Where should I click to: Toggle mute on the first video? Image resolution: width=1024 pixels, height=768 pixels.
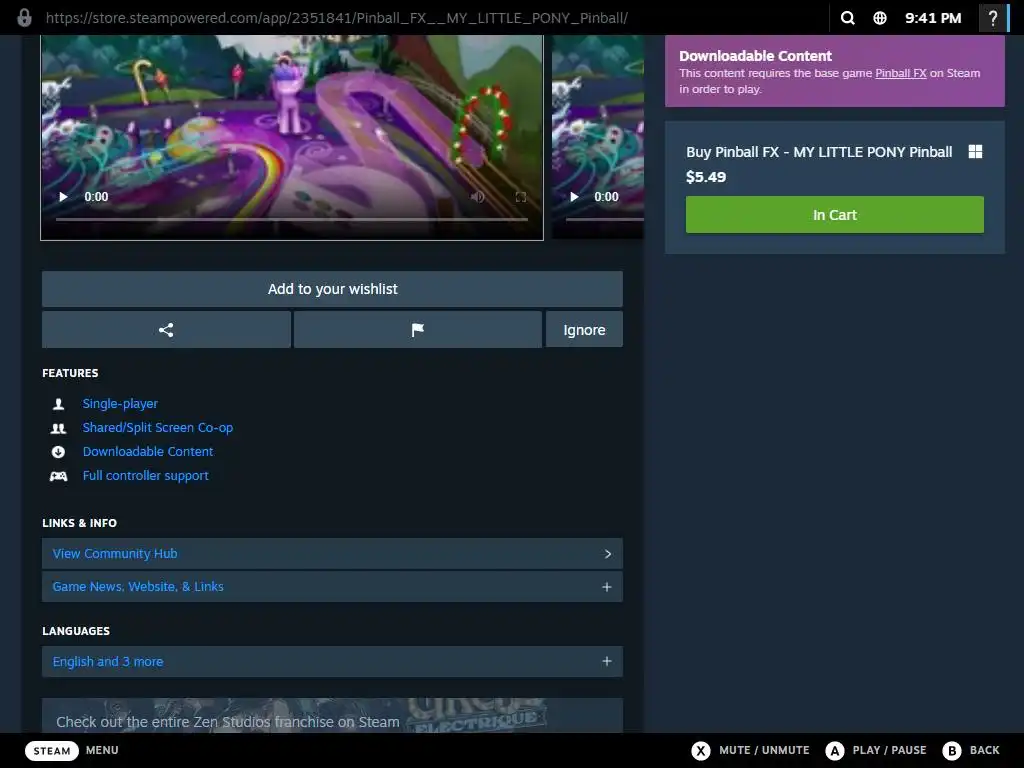coord(477,197)
